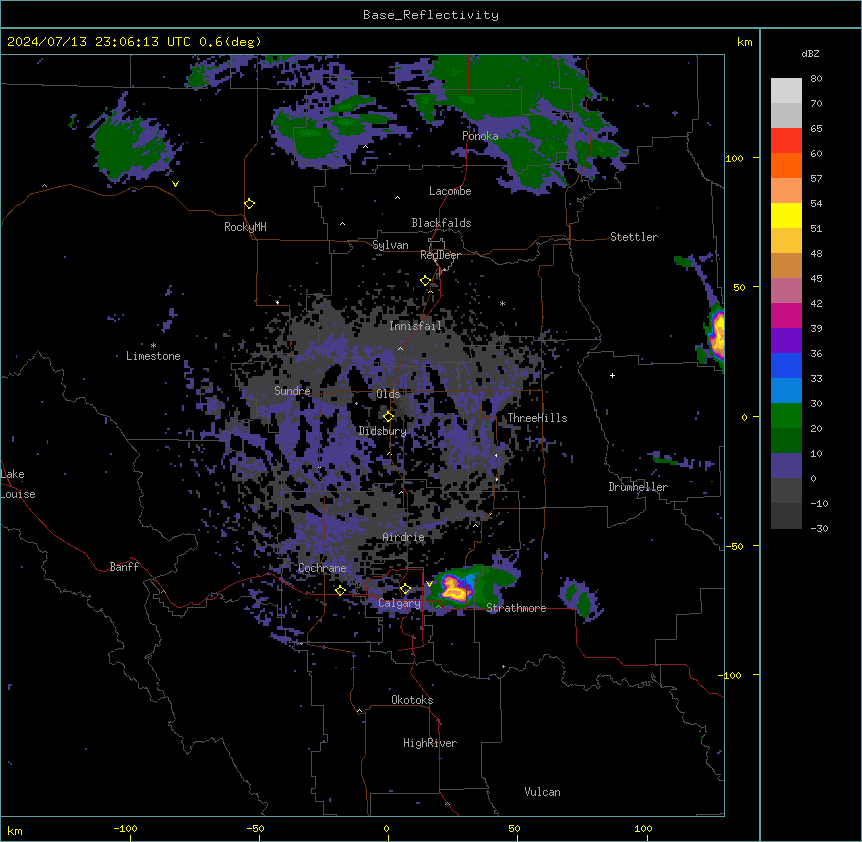Select the Okotoks label
This screenshot has height=842, width=862.
[412, 700]
